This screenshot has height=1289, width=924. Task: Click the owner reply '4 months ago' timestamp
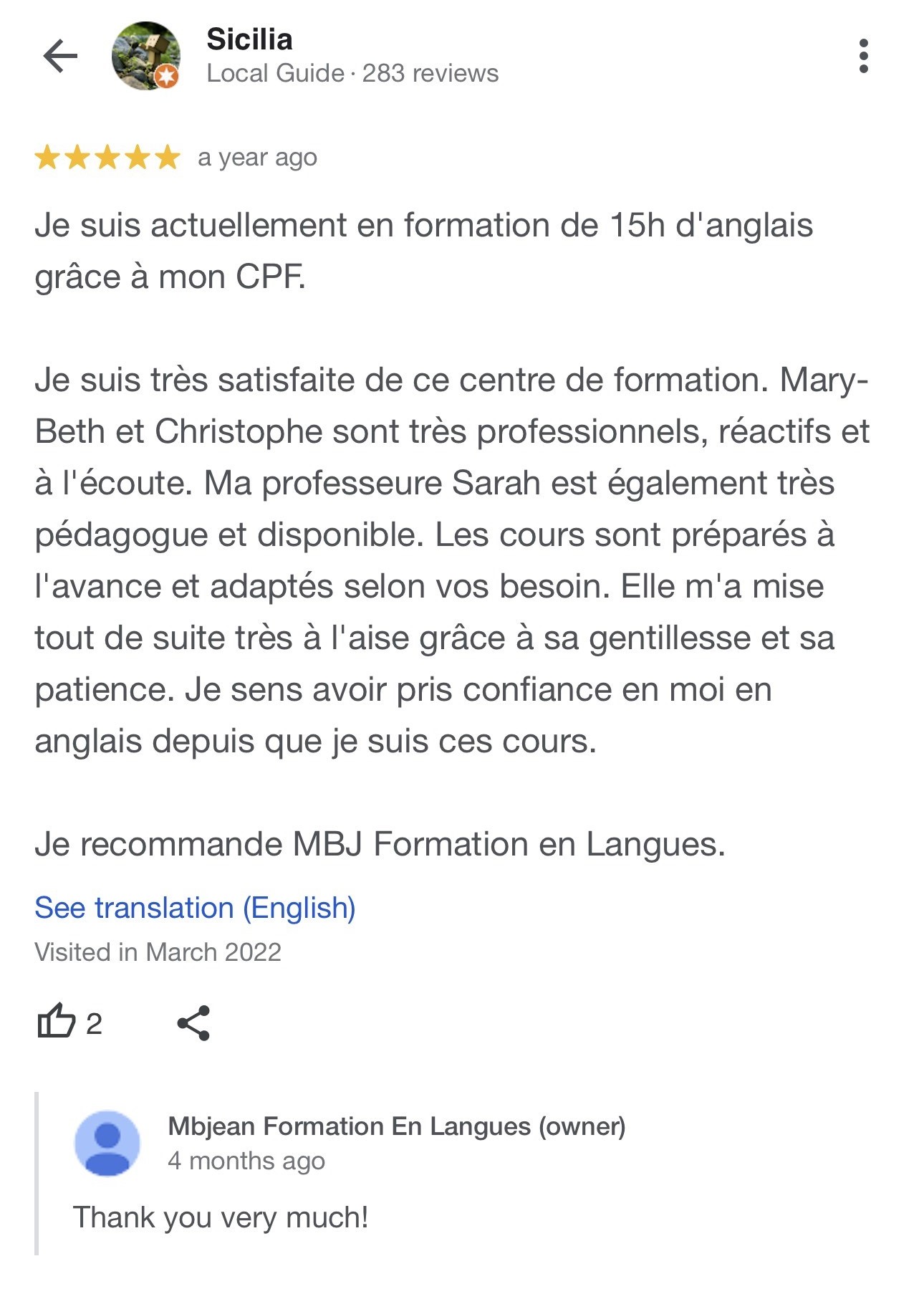coord(246,1161)
